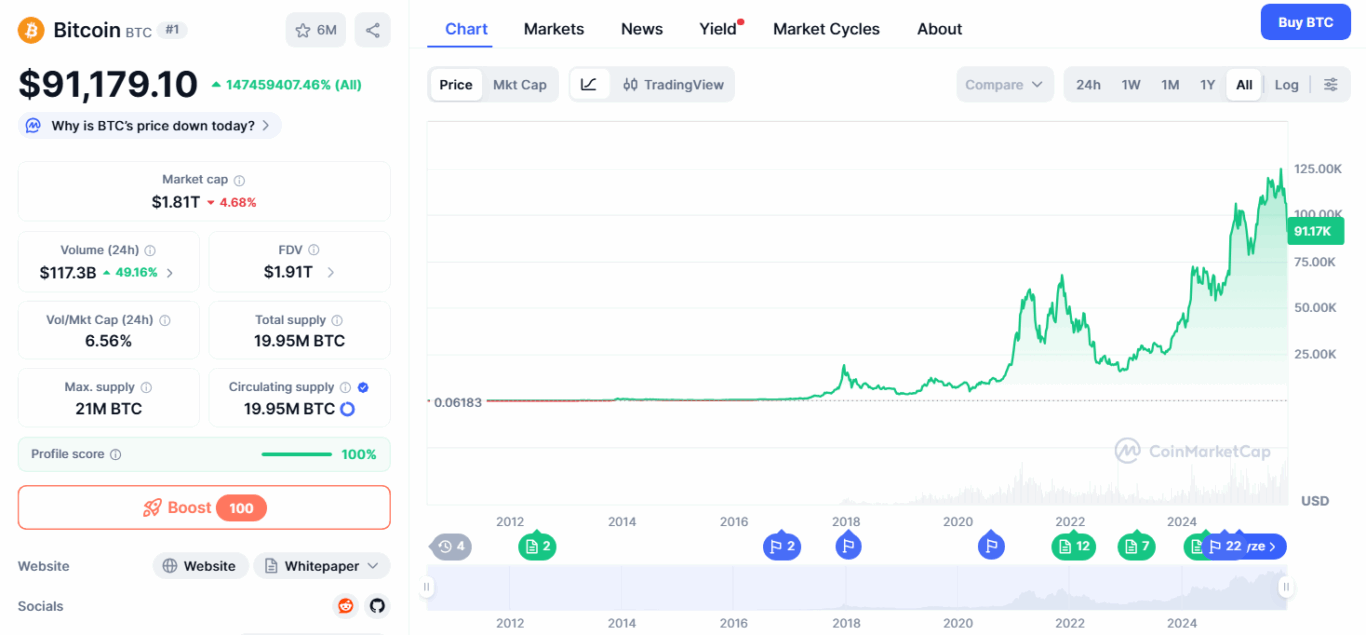Image resolution: width=1366 pixels, height=635 pixels.
Task: Click the right handle of range slider
Action: pyautogui.click(x=1286, y=587)
